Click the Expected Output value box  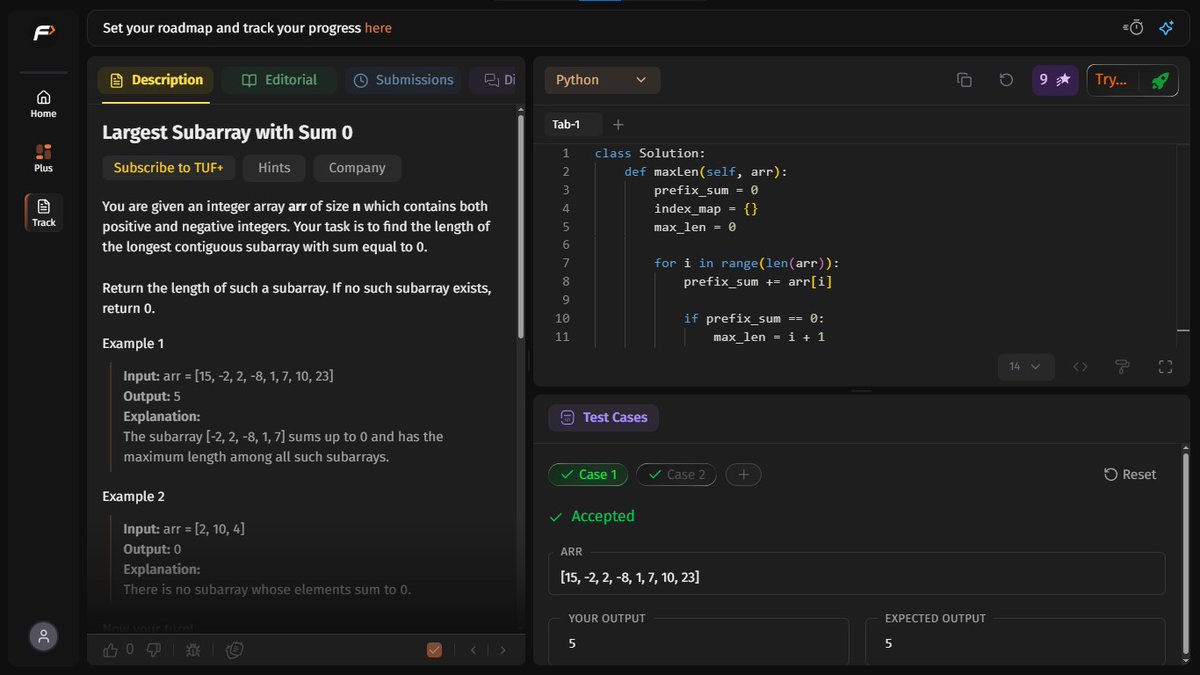click(1015, 641)
